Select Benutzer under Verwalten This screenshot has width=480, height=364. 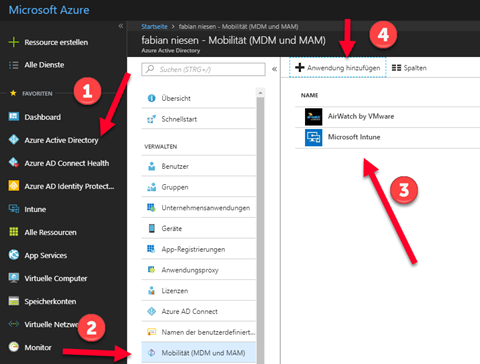coord(198,166)
